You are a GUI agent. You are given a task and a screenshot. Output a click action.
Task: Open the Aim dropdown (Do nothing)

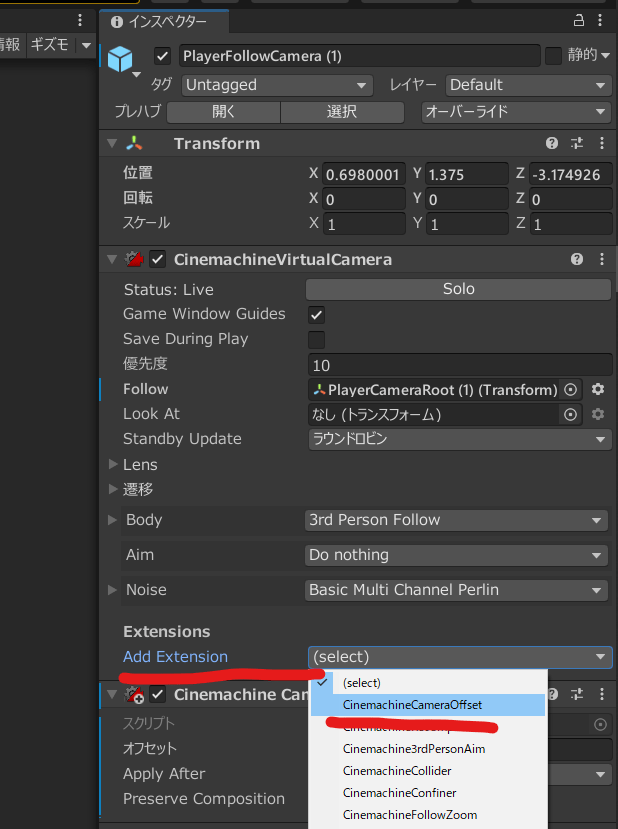456,555
